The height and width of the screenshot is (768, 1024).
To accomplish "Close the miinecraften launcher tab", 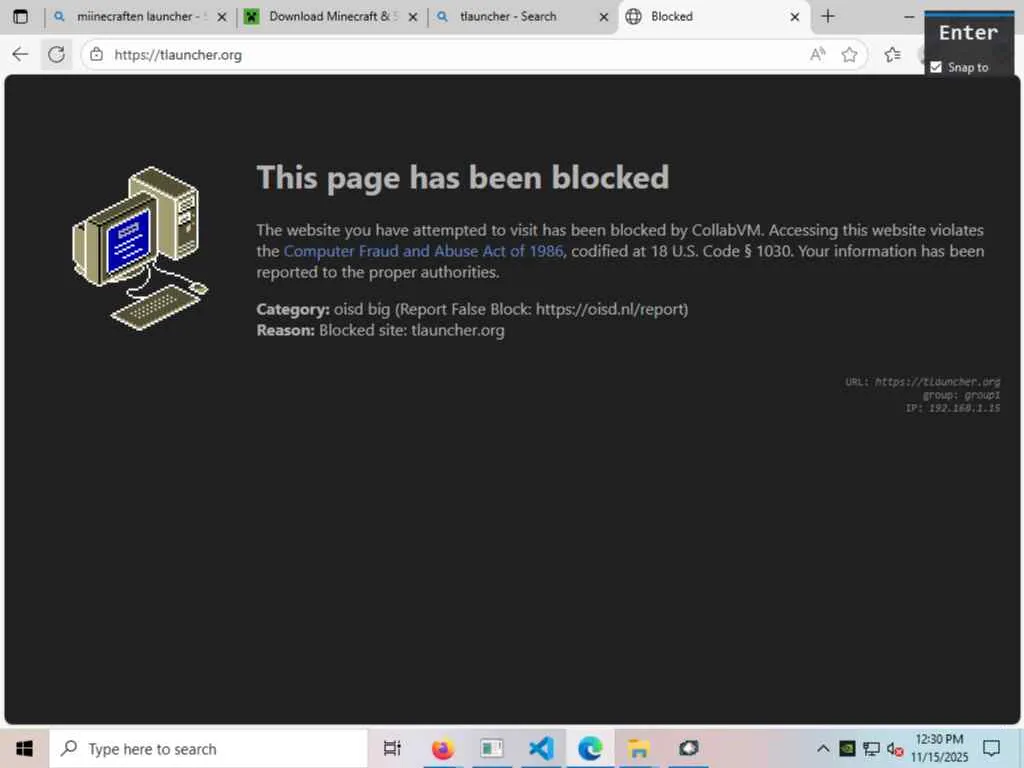I will click(x=221, y=17).
